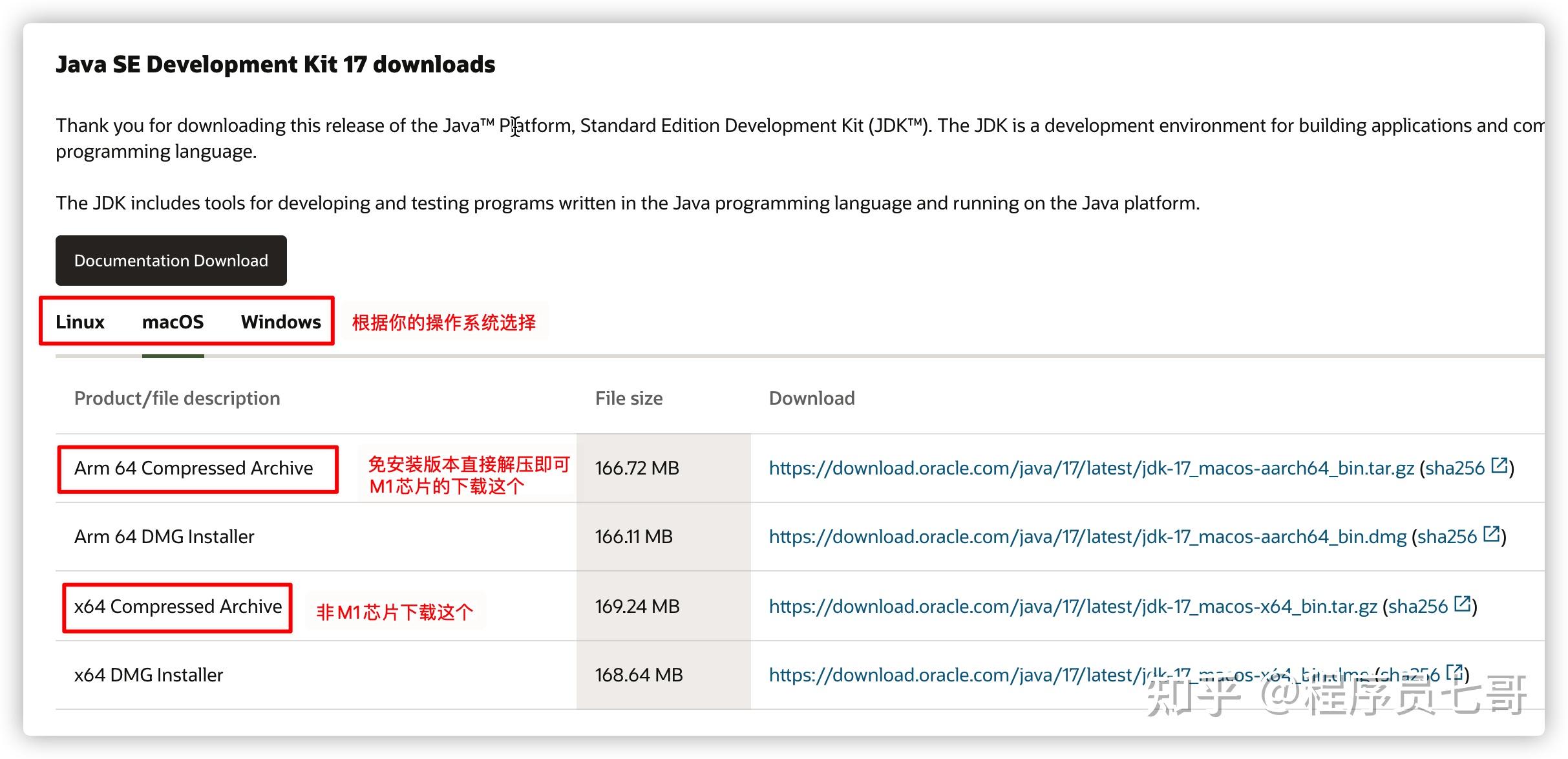Screen dimensions: 1568x759
Task: Click the Documentation Download button
Action: pos(171,261)
